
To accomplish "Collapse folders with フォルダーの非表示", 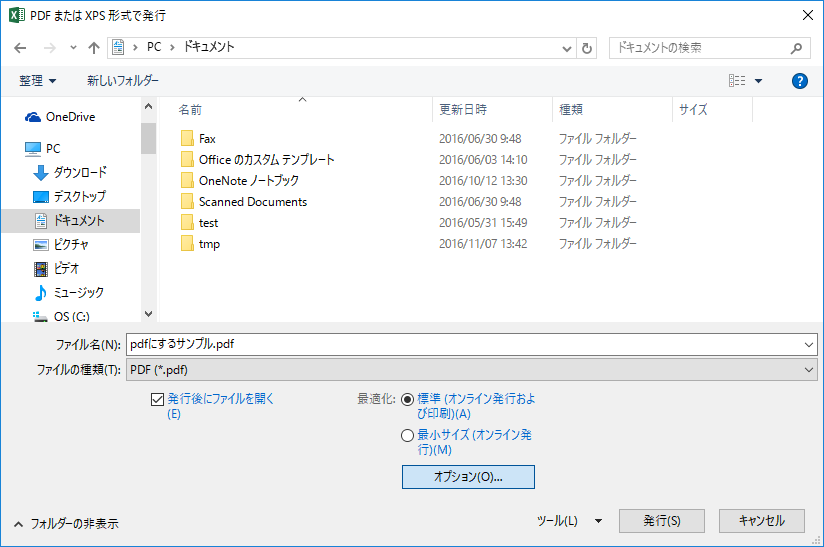I will coord(66,524).
